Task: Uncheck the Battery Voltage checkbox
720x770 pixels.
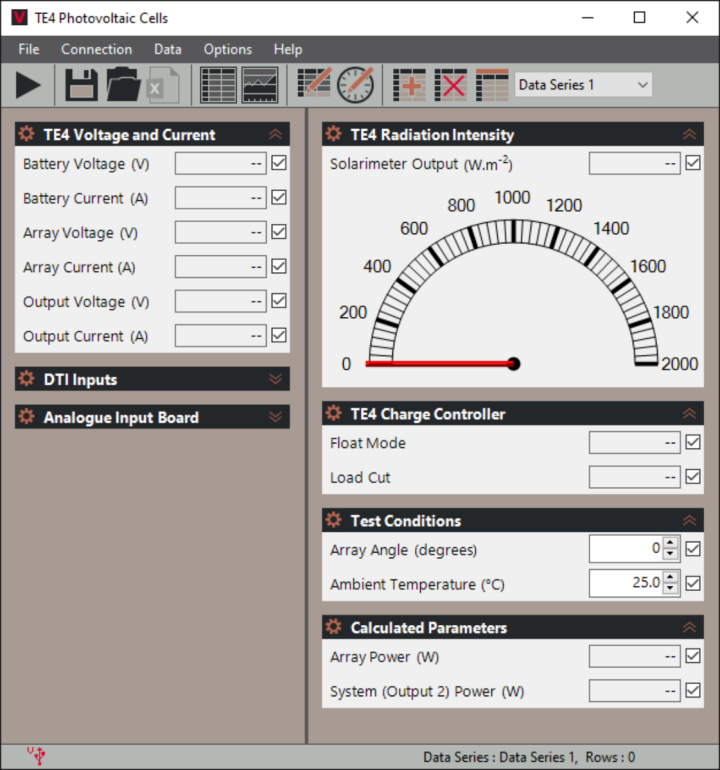Action: coord(279,163)
